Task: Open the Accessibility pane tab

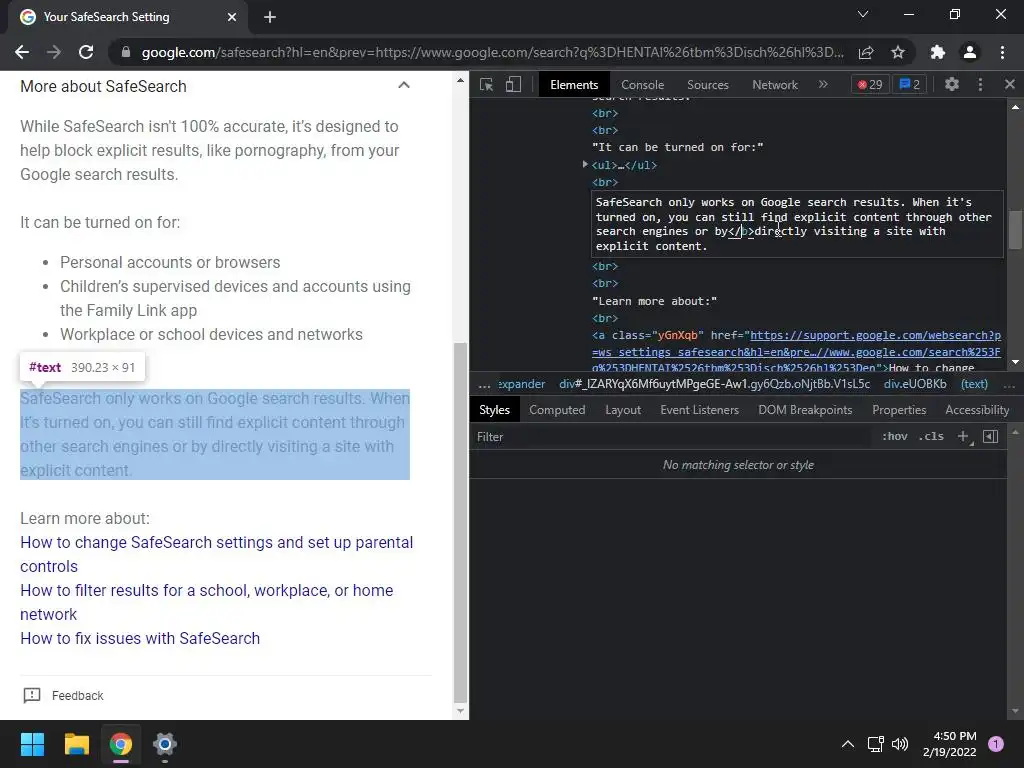Action: tap(977, 410)
